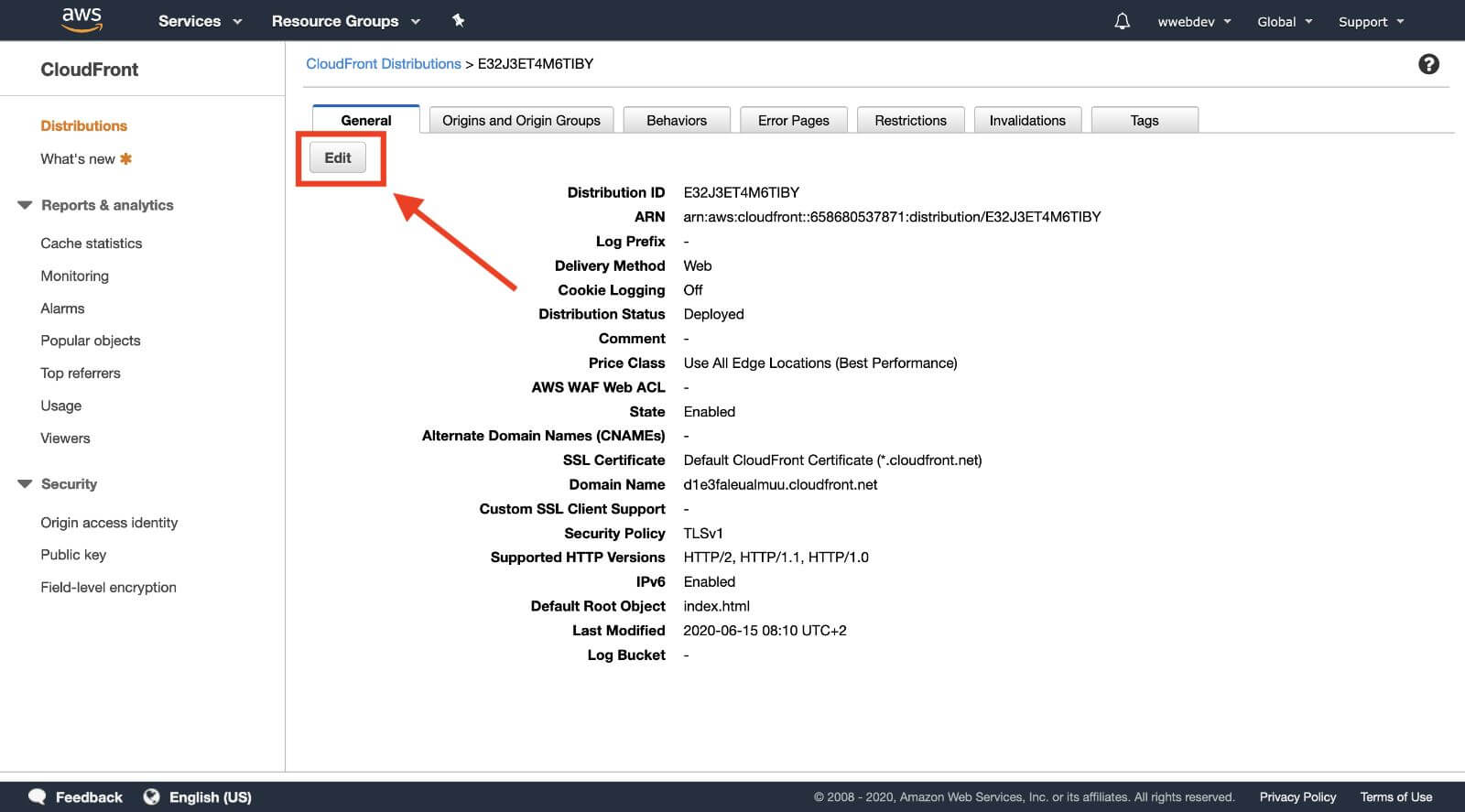Viewport: 1465px width, 812px height.
Task: Click the orange star beside What's new
Action: pyautogui.click(x=126, y=158)
